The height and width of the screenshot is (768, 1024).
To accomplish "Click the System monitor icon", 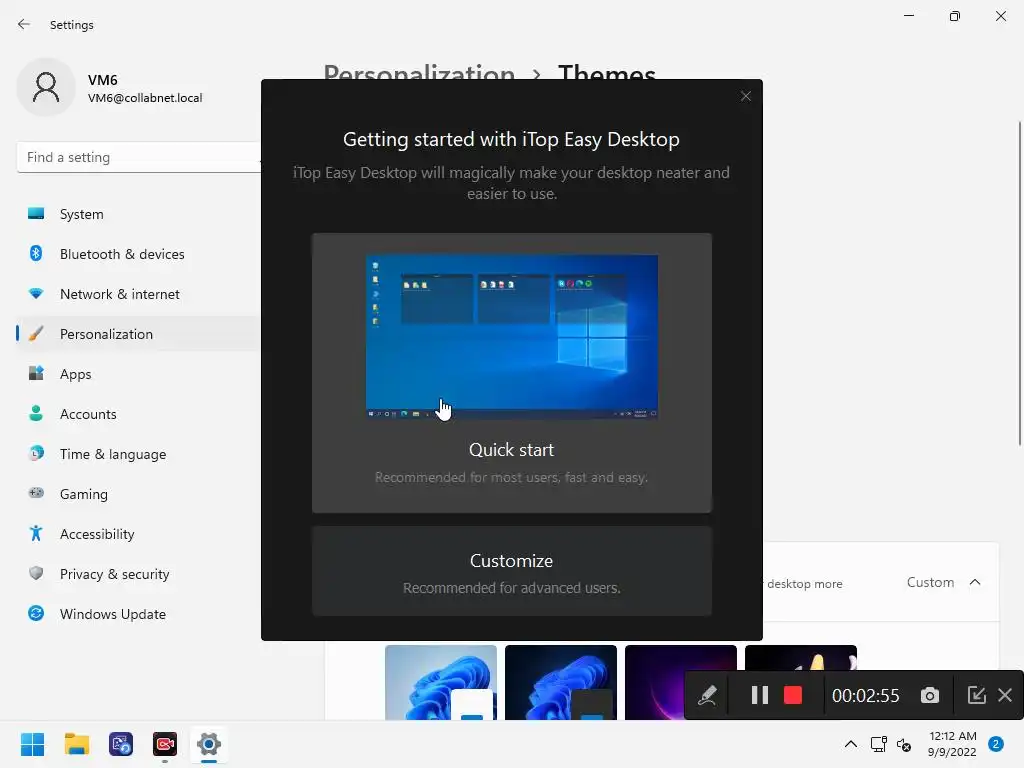I will [x=36, y=214].
